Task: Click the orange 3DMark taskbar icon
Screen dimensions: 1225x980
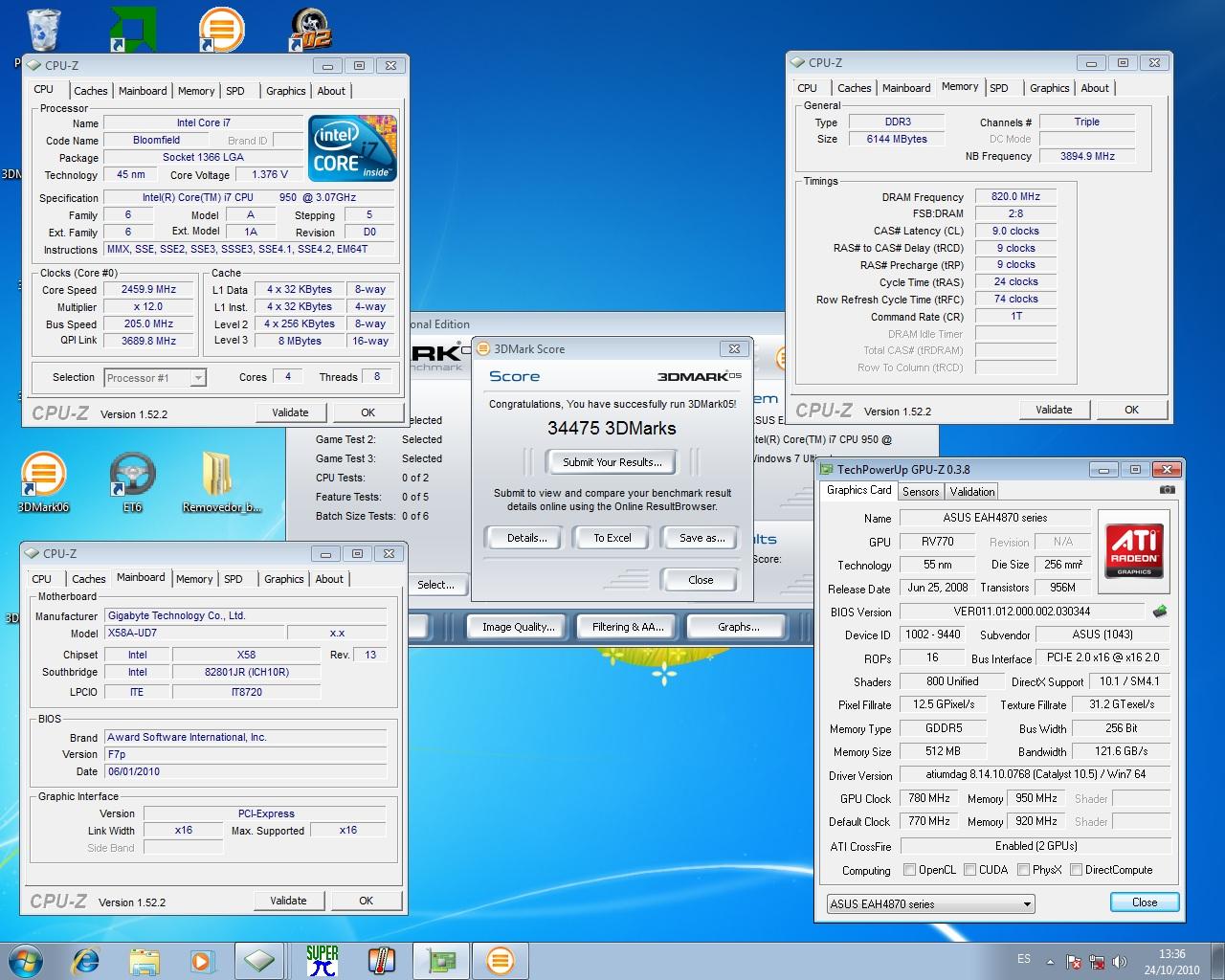Action: (501, 960)
